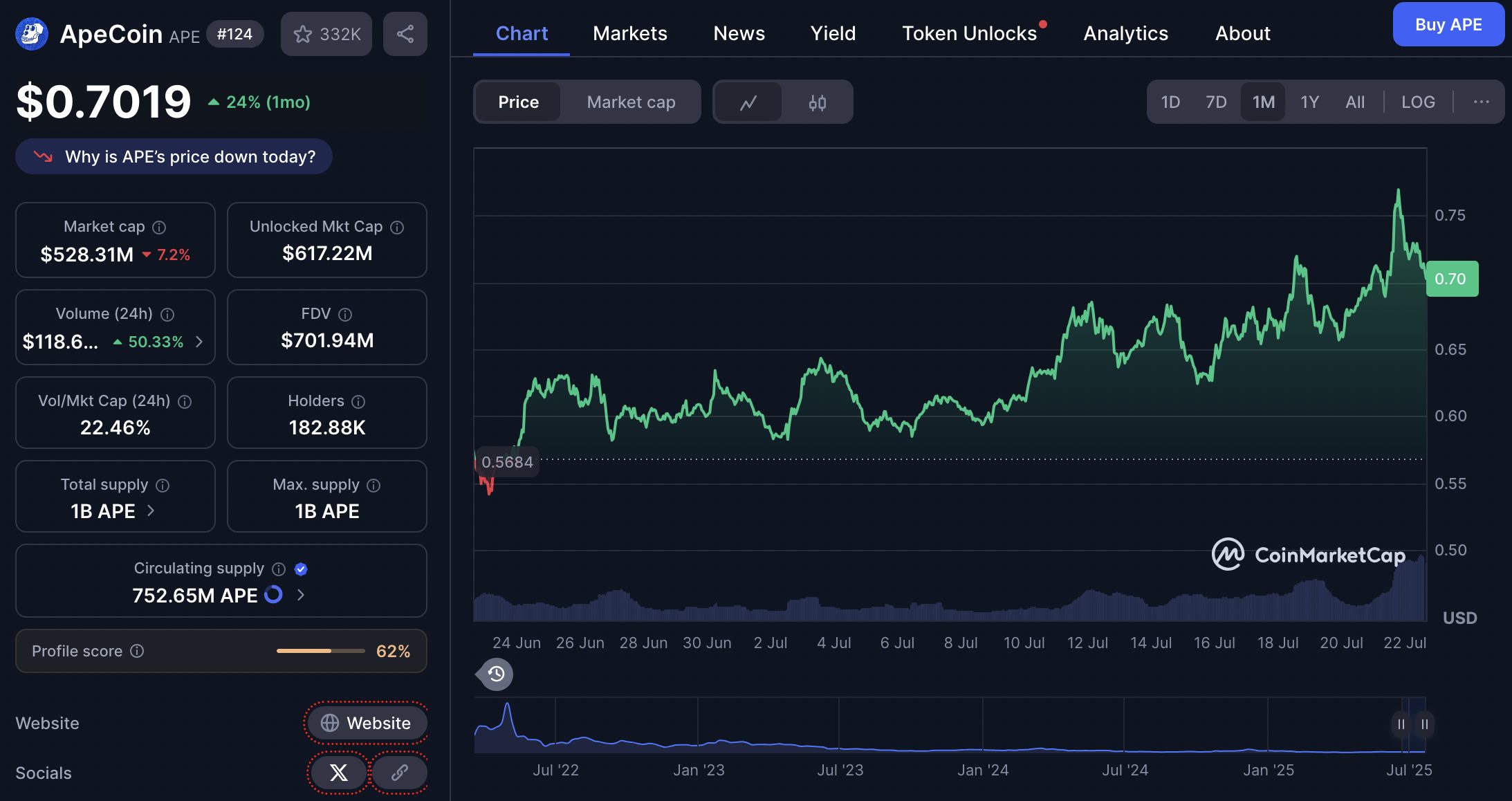
Task: Set chart range to 1Y
Action: point(1309,102)
